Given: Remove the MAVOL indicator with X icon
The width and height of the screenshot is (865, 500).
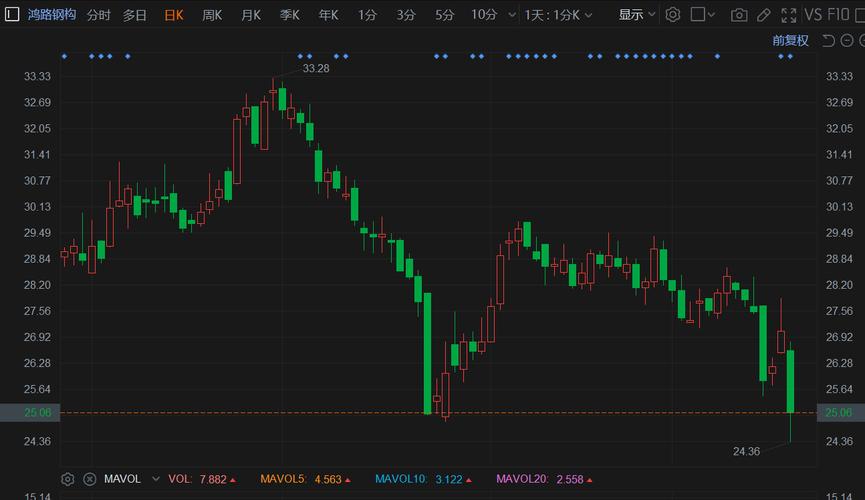Looking at the screenshot, I should [89, 479].
